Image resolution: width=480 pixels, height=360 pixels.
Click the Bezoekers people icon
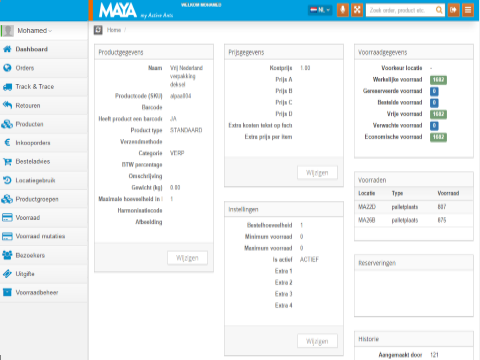7,255
